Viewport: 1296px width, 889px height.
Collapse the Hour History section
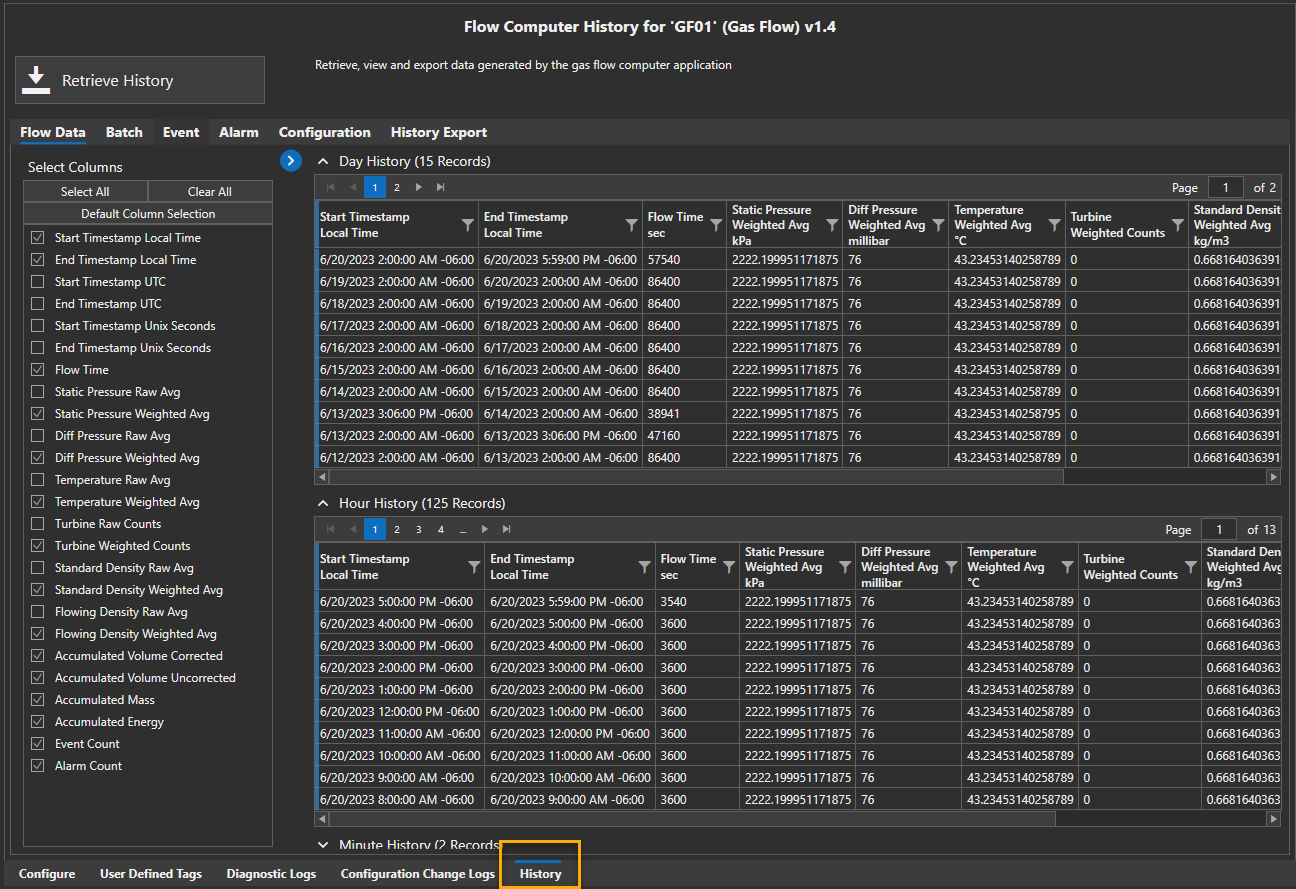point(323,503)
